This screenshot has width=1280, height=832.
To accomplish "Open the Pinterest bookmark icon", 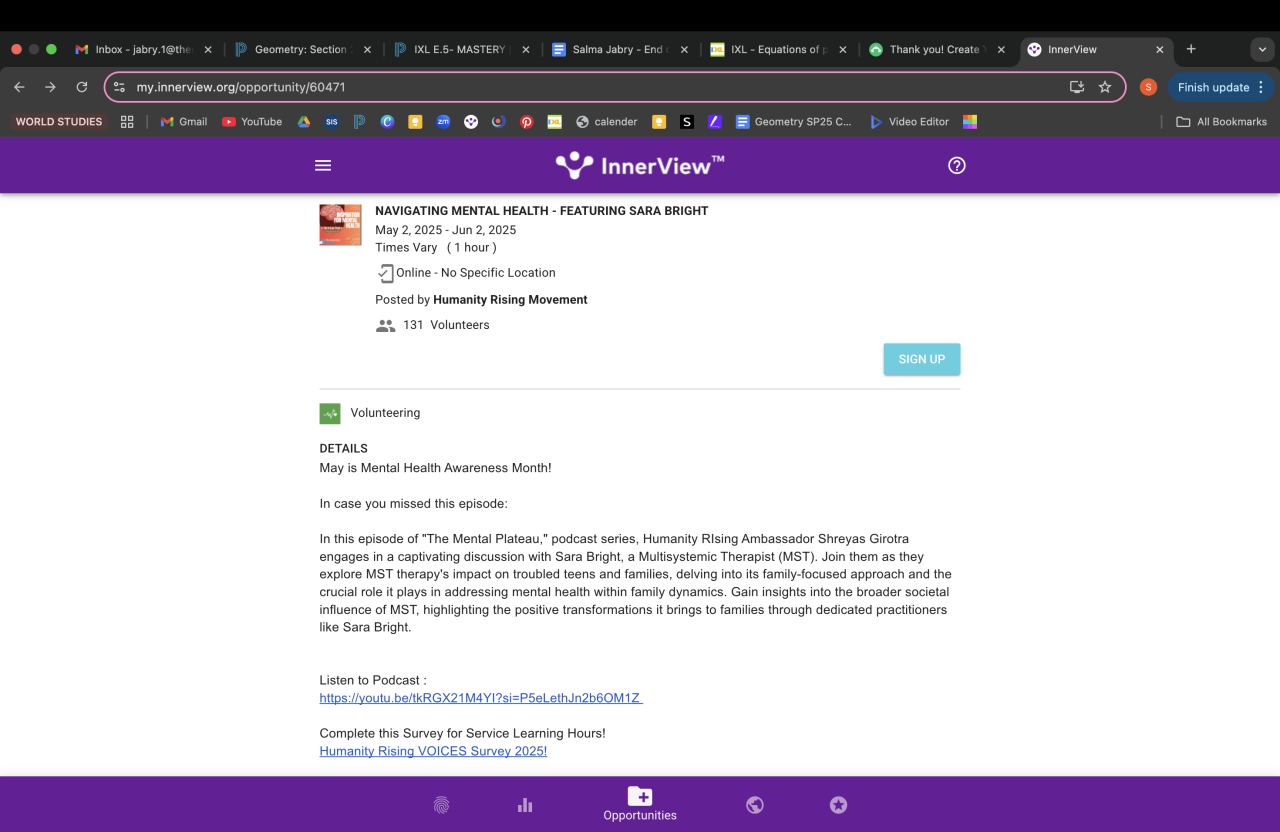I will tap(527, 122).
